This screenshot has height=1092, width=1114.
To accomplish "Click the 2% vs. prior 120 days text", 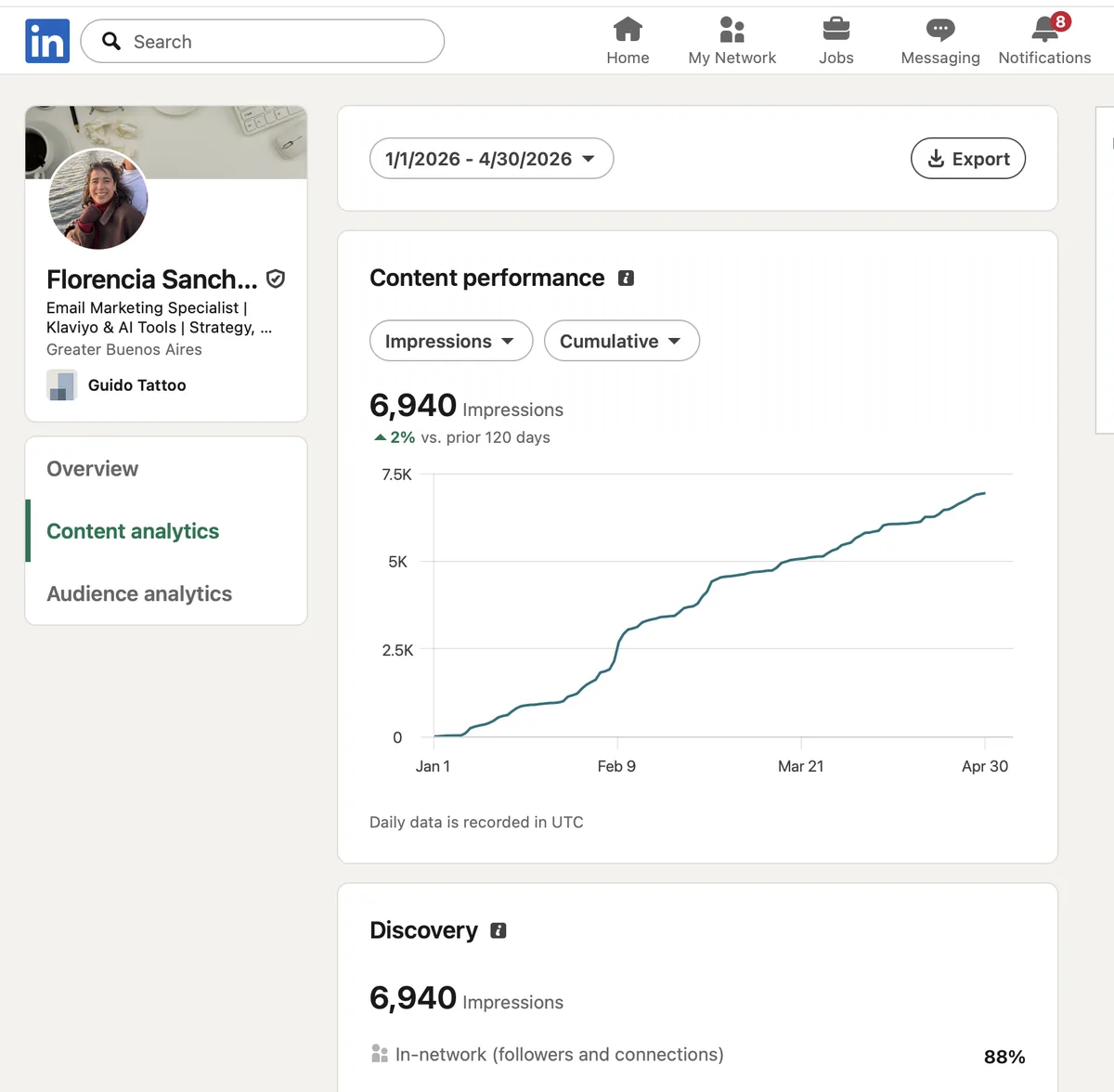I will [461, 437].
